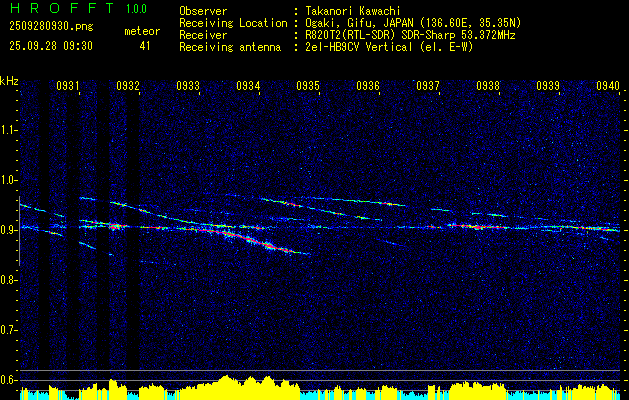Click frequency axis label 1.0

click(x=9, y=180)
